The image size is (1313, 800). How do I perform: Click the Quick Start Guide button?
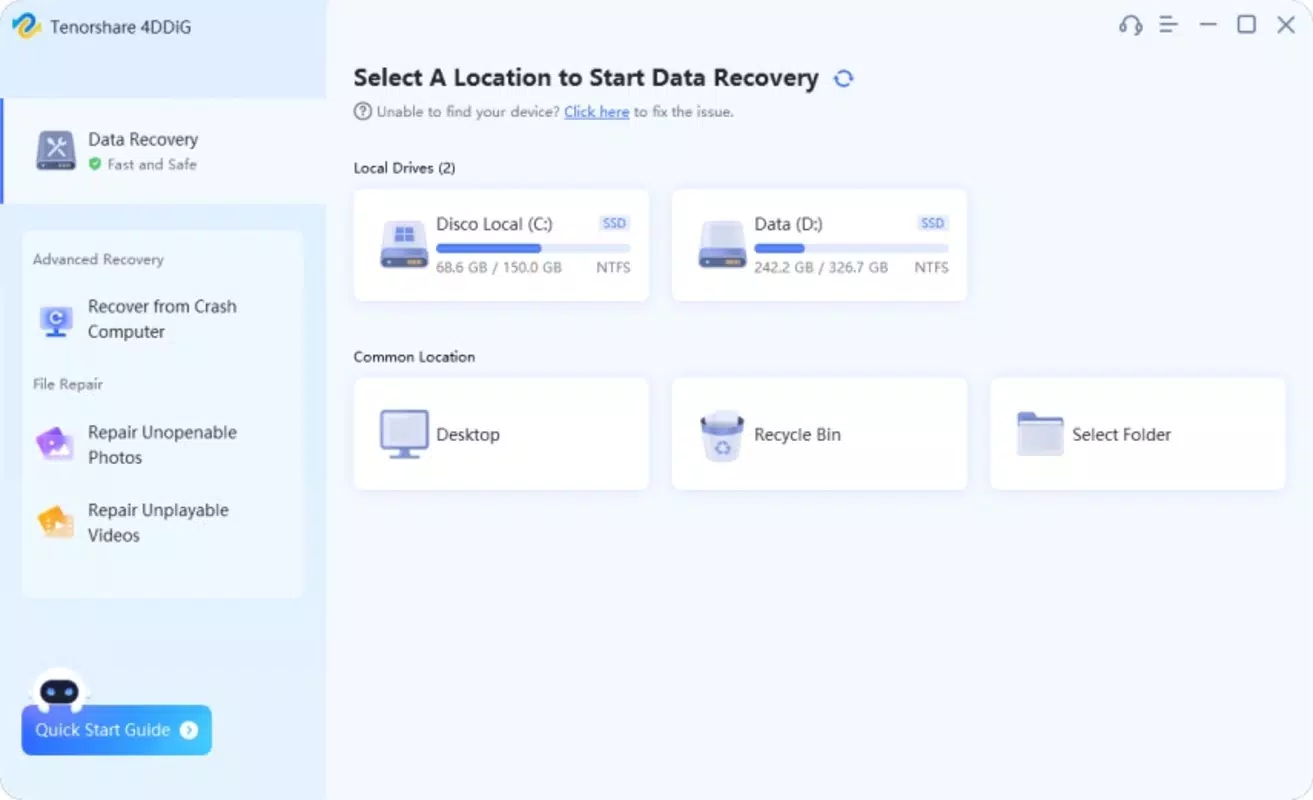click(x=116, y=730)
